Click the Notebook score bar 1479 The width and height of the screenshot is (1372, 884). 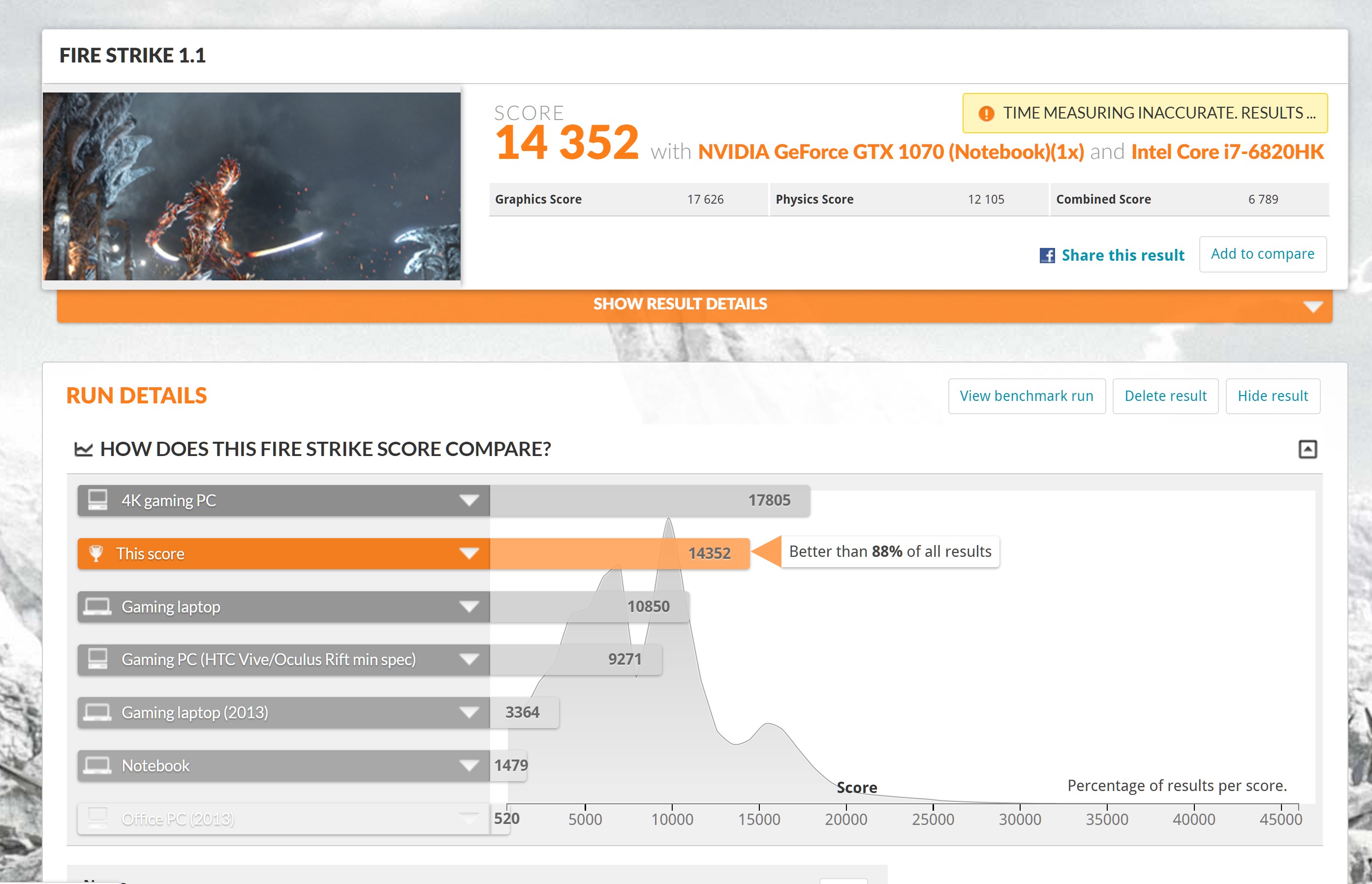click(508, 766)
